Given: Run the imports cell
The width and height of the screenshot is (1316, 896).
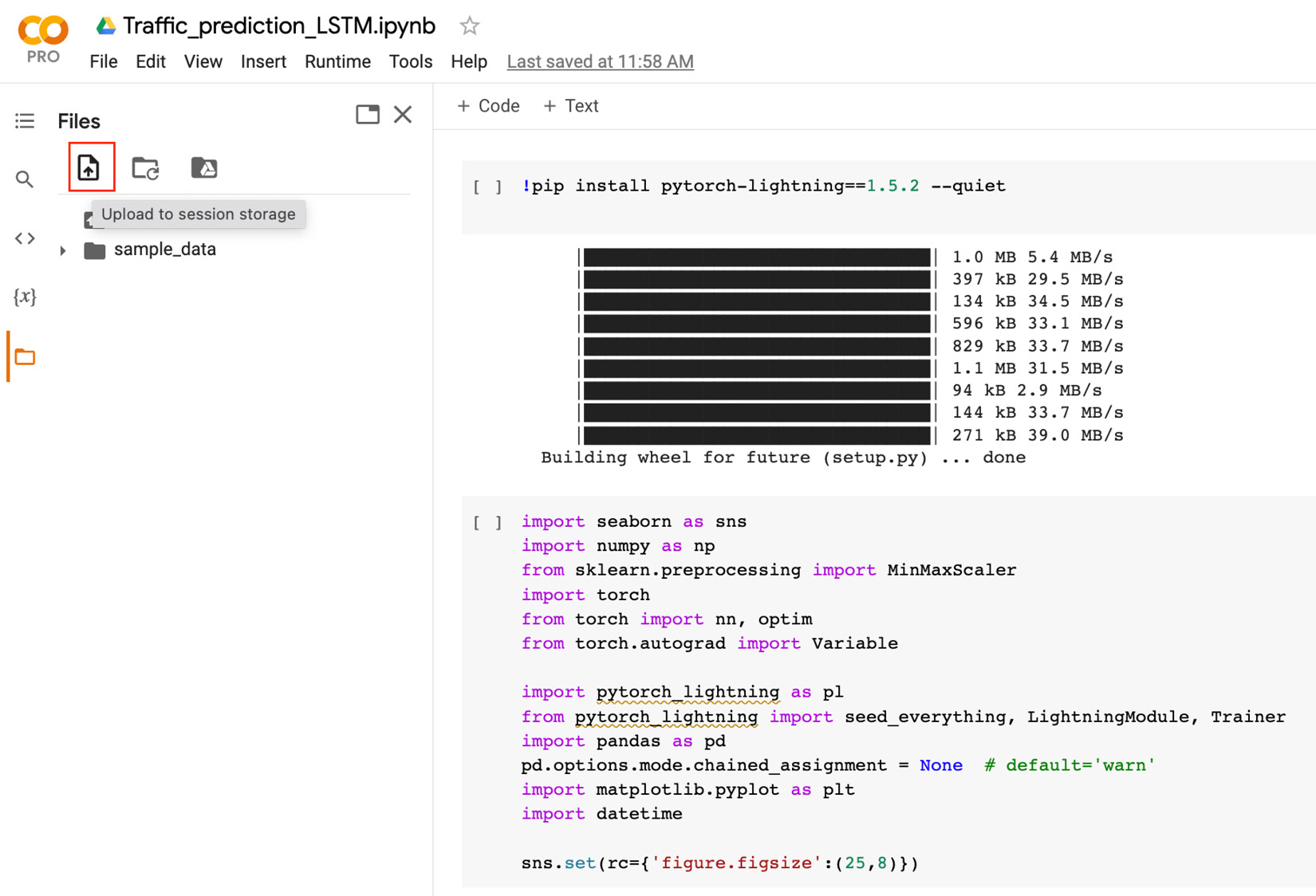Looking at the screenshot, I should point(487,522).
